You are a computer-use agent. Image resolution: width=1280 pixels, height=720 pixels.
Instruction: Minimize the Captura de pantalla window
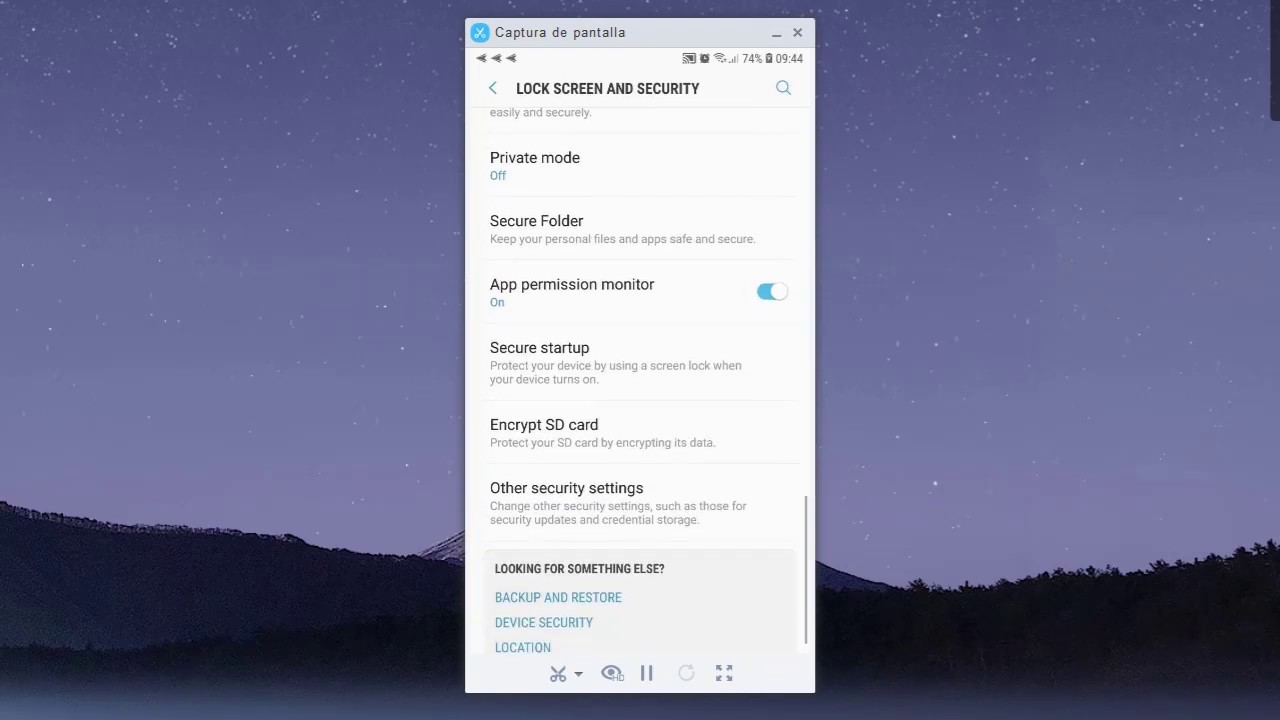point(776,33)
